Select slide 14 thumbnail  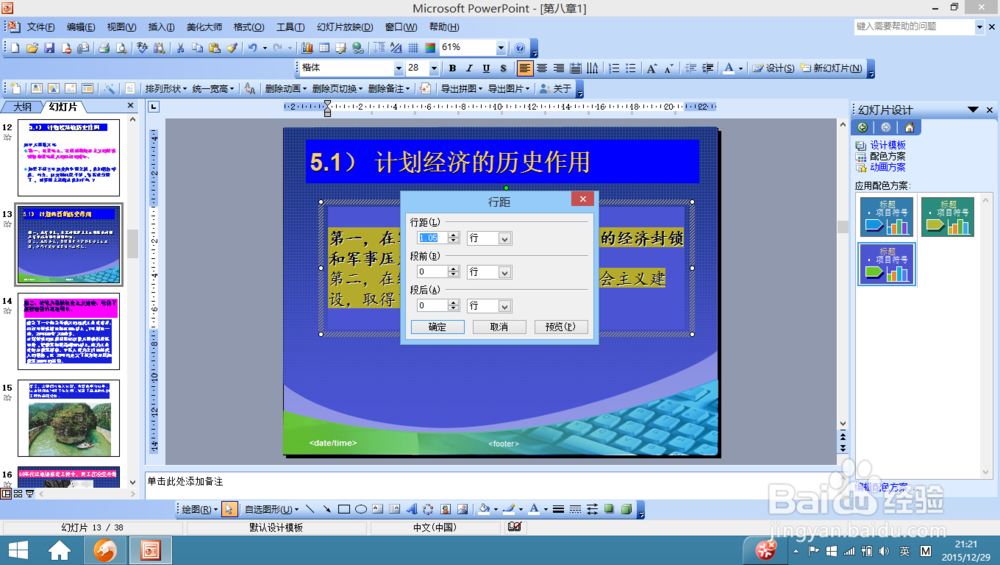[69, 332]
